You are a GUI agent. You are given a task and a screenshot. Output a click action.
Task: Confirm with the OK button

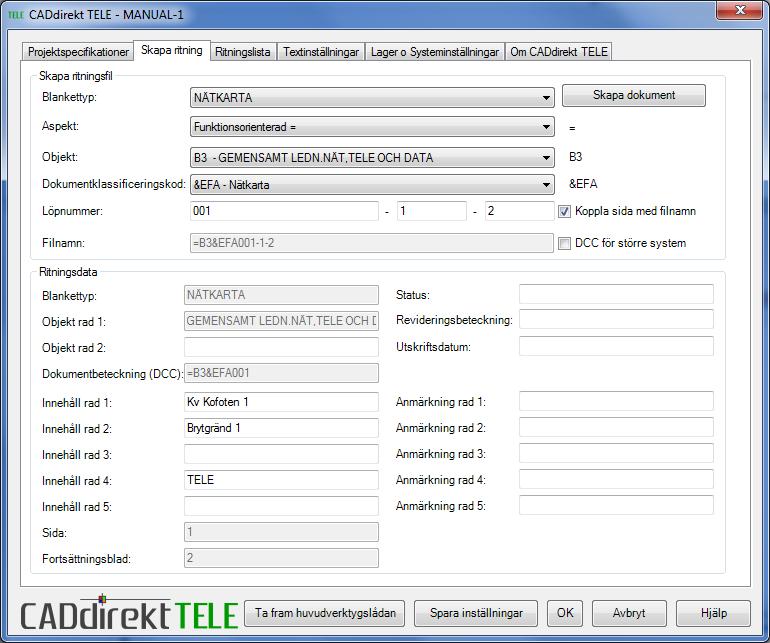[565, 613]
